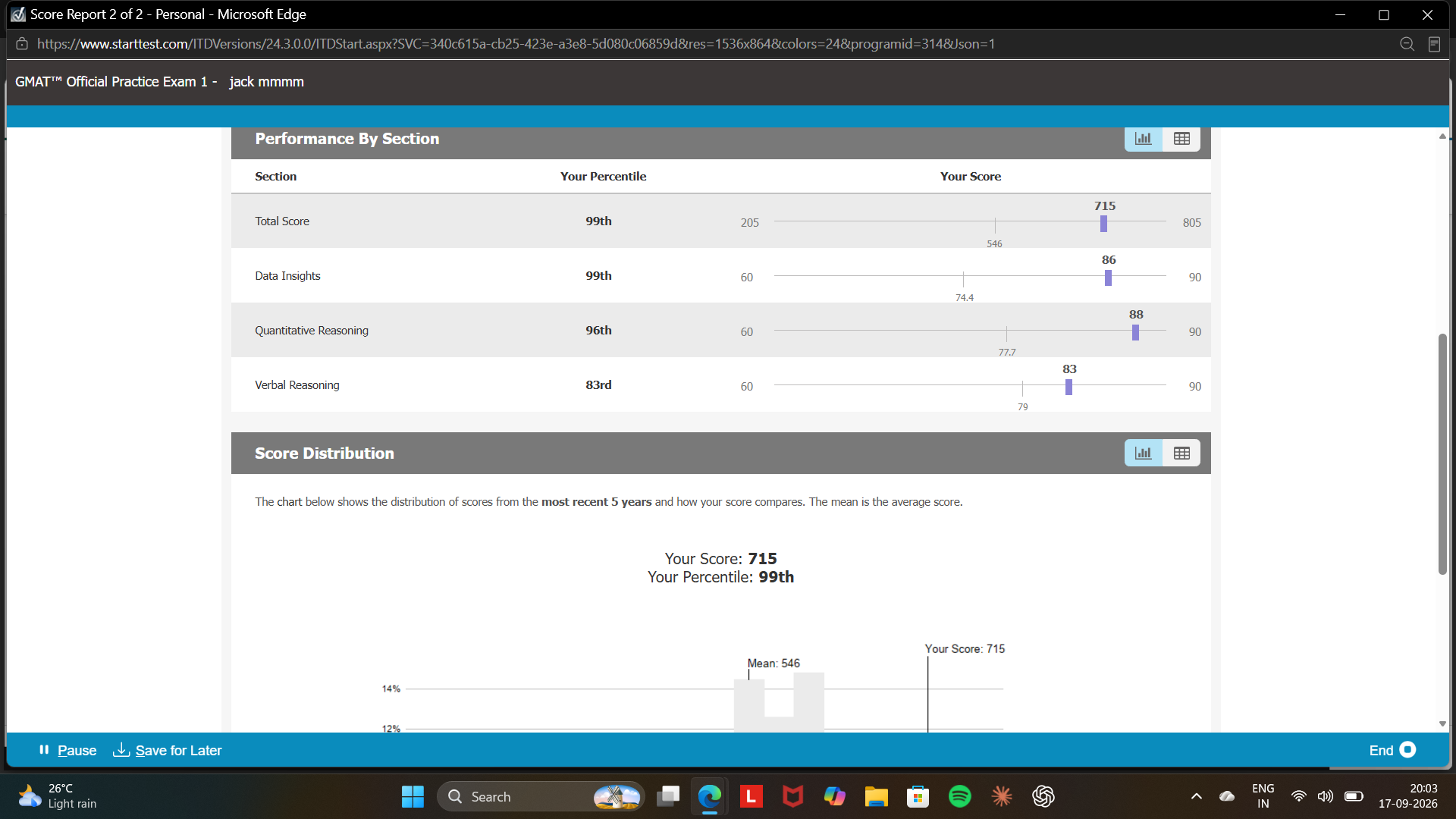Click the 'Your Score: 715' chart label

[x=965, y=648]
